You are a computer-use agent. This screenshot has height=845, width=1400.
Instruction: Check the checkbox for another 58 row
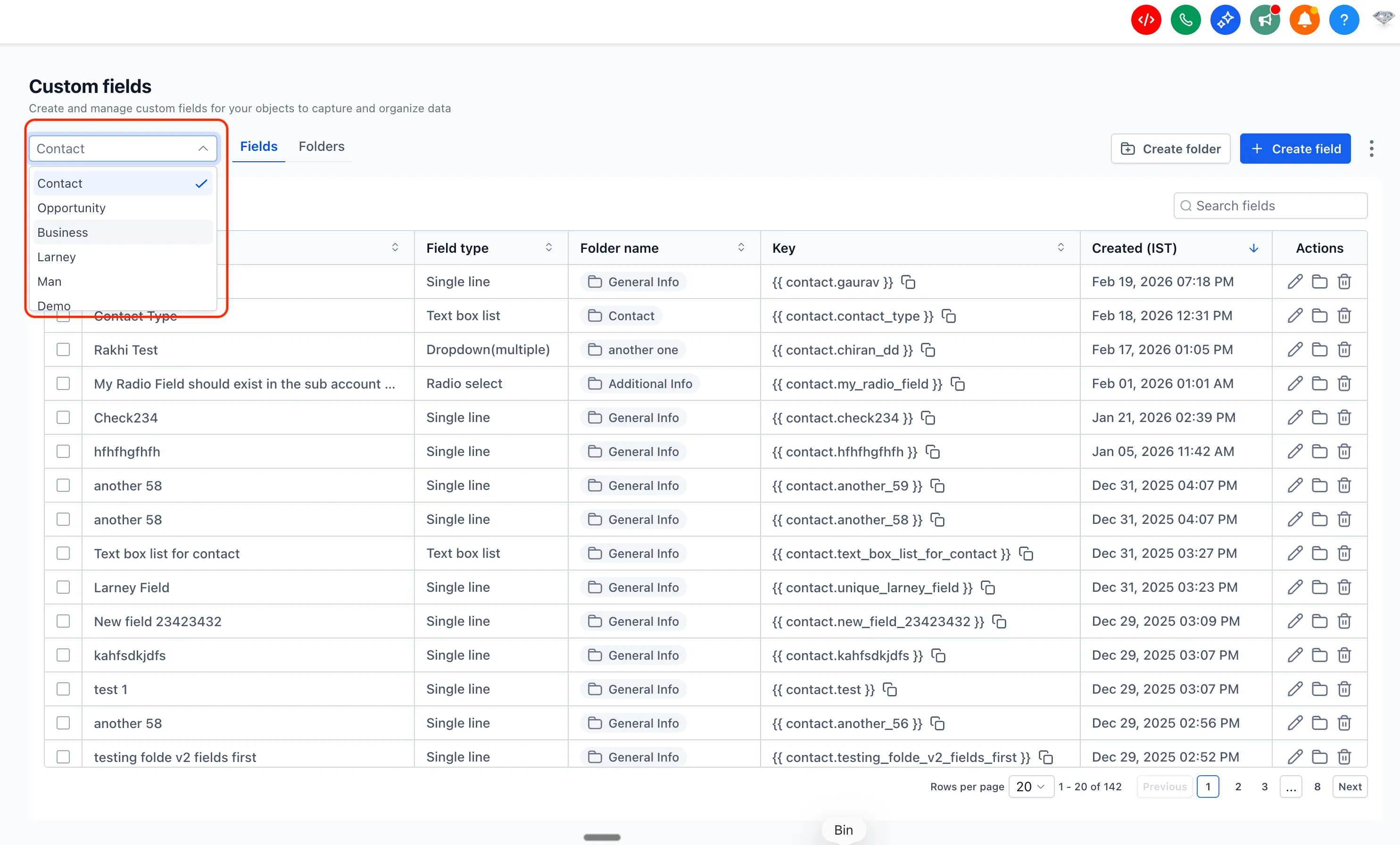pyautogui.click(x=63, y=485)
